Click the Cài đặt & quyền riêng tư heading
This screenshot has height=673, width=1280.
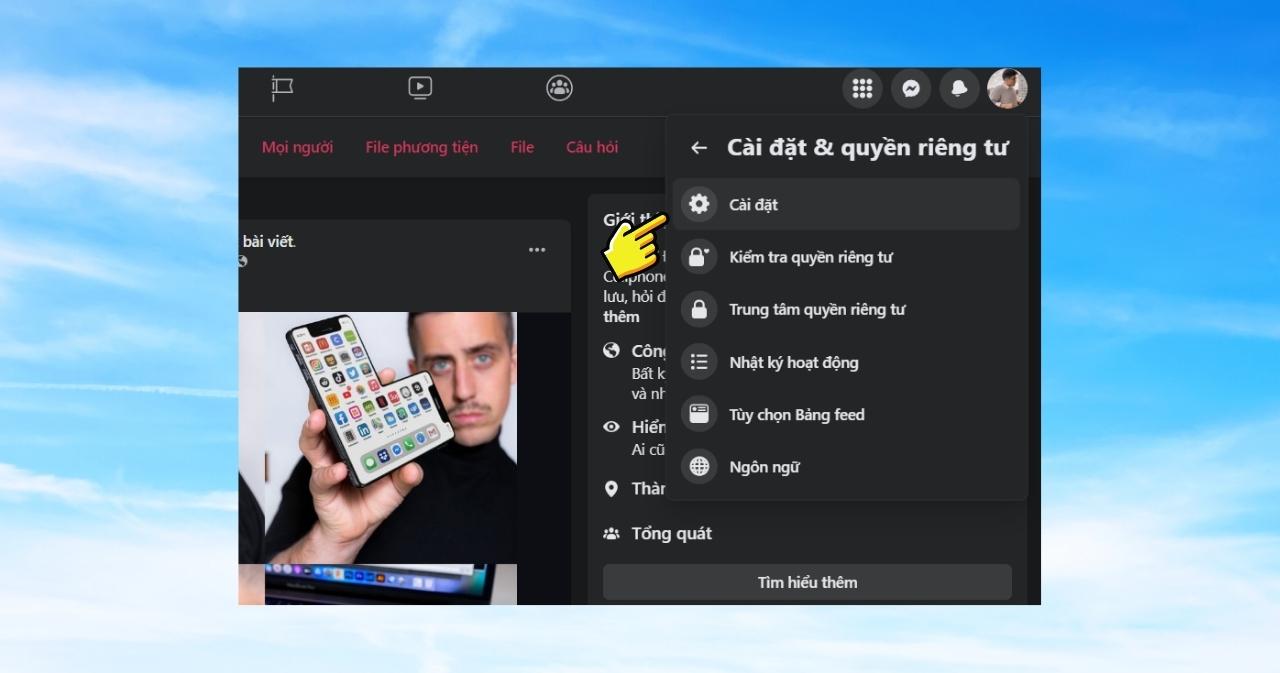click(x=867, y=148)
